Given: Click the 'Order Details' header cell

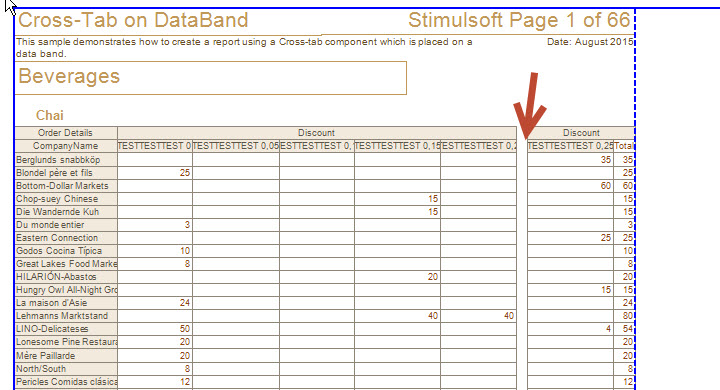Looking at the screenshot, I should click(66, 133).
